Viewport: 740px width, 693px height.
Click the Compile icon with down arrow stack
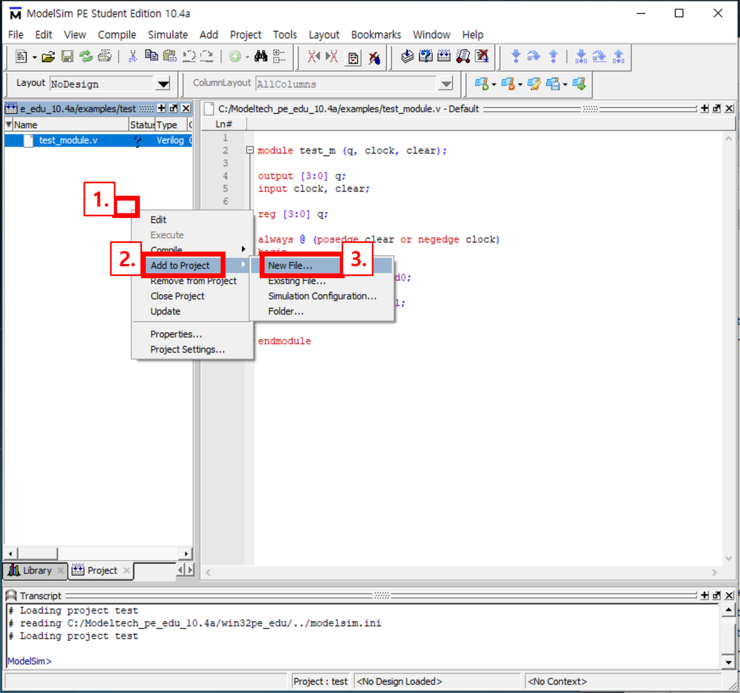click(x=407, y=57)
